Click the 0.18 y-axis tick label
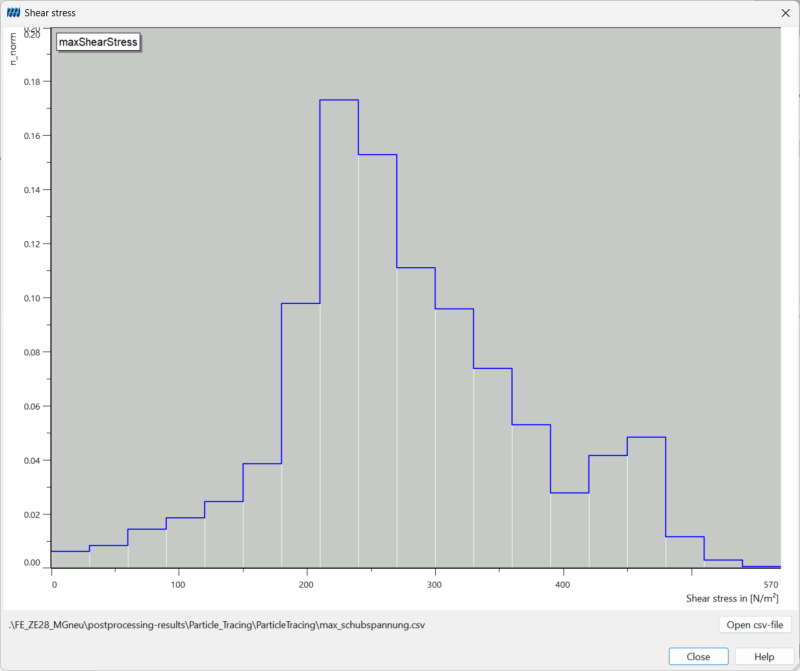Viewport: 800px width, 671px height. click(x=32, y=82)
